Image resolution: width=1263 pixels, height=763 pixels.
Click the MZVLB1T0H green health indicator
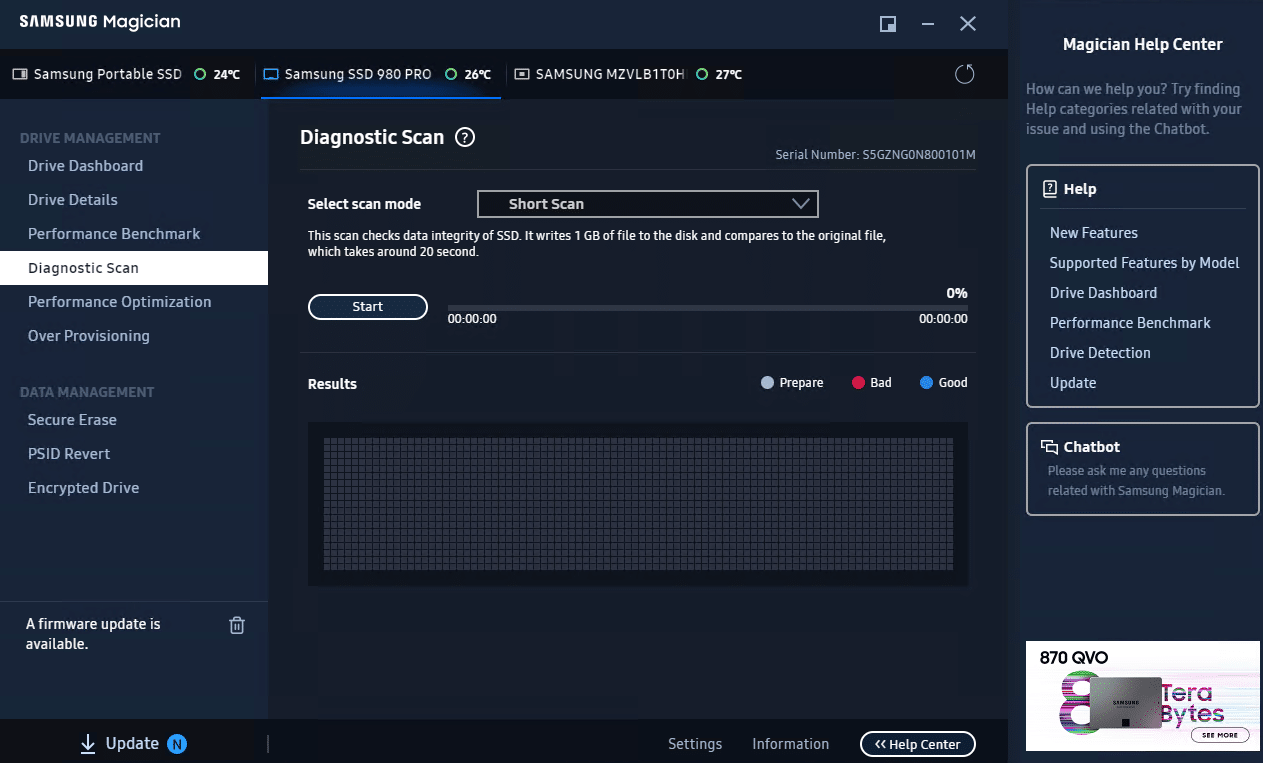click(x=703, y=74)
